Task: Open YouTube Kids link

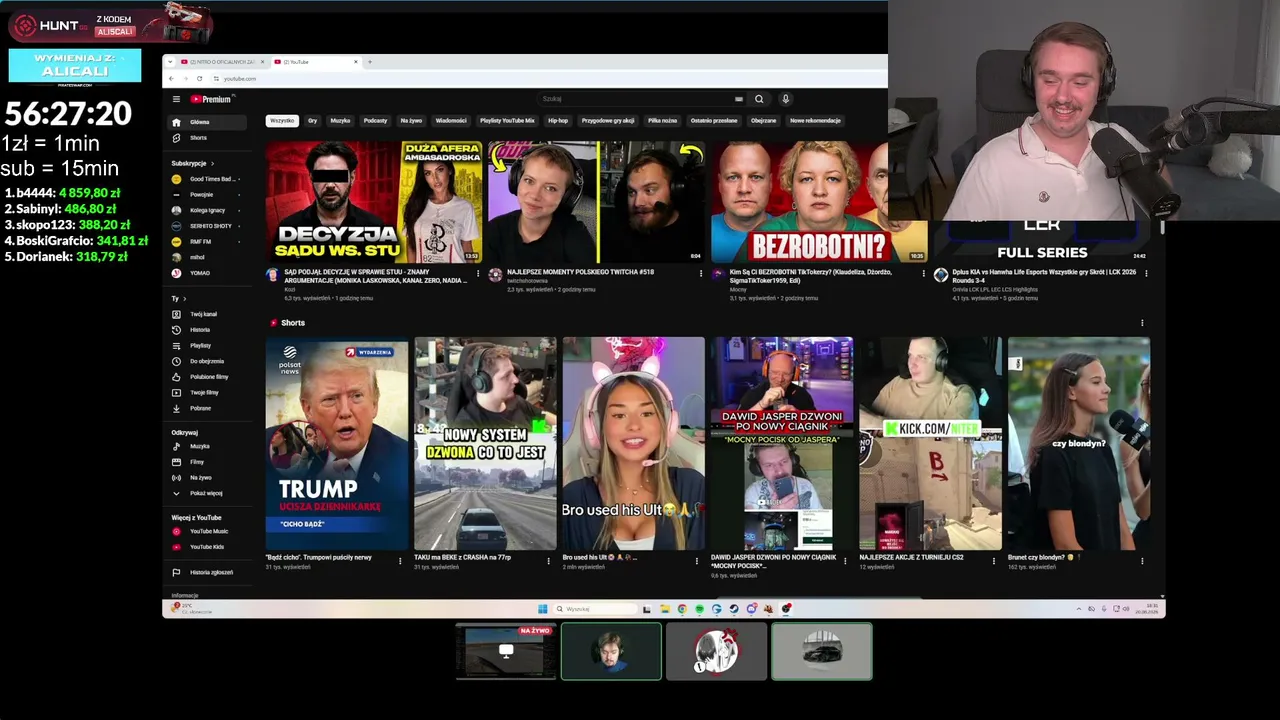Action: [205, 547]
